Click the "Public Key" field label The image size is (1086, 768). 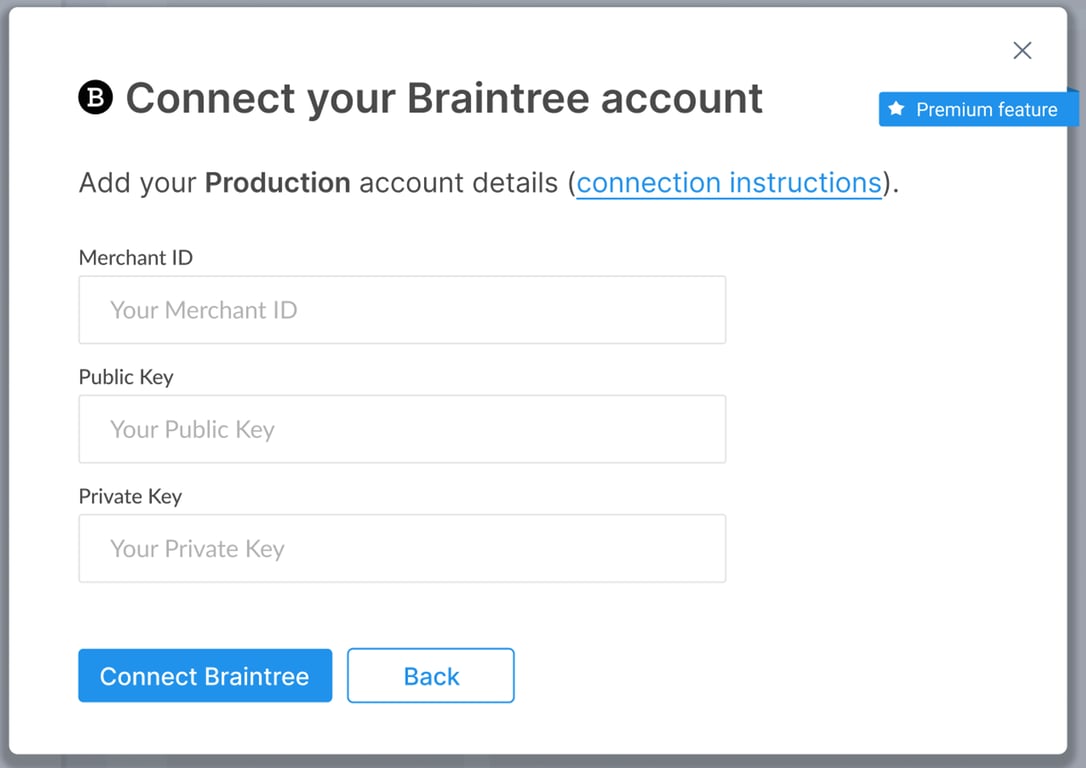point(126,377)
